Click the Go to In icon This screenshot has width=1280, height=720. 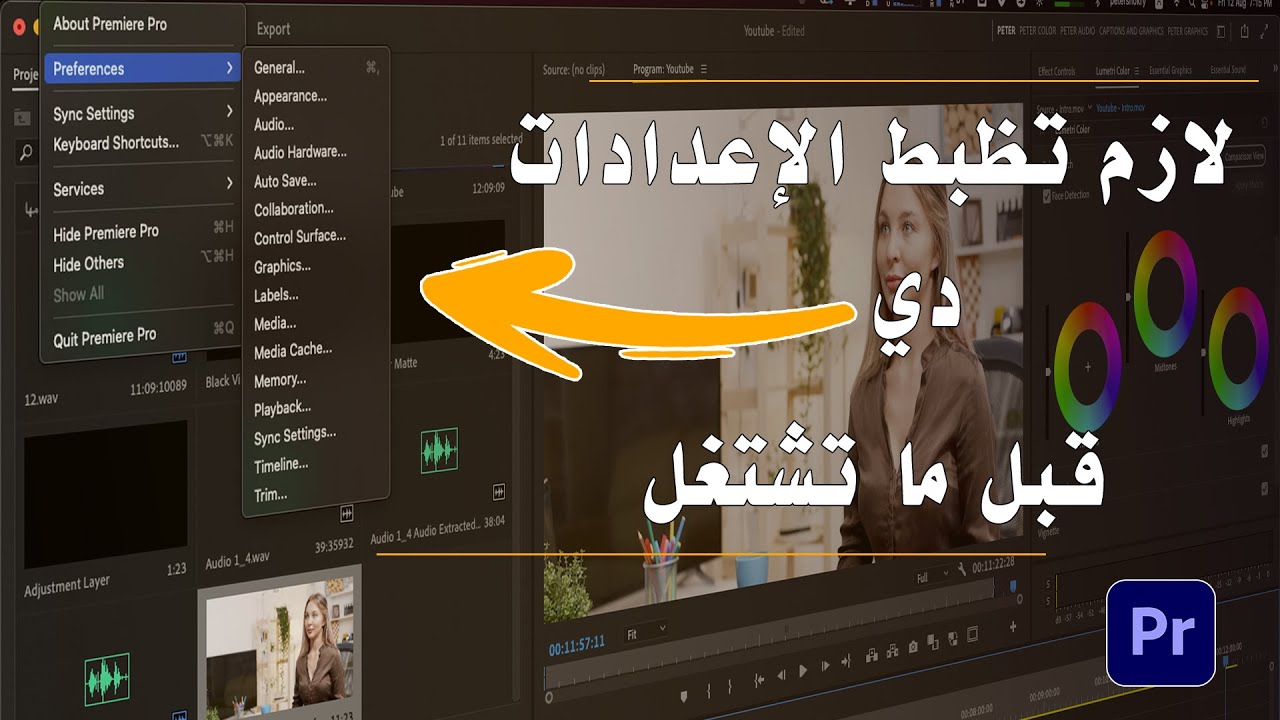pos(759,680)
